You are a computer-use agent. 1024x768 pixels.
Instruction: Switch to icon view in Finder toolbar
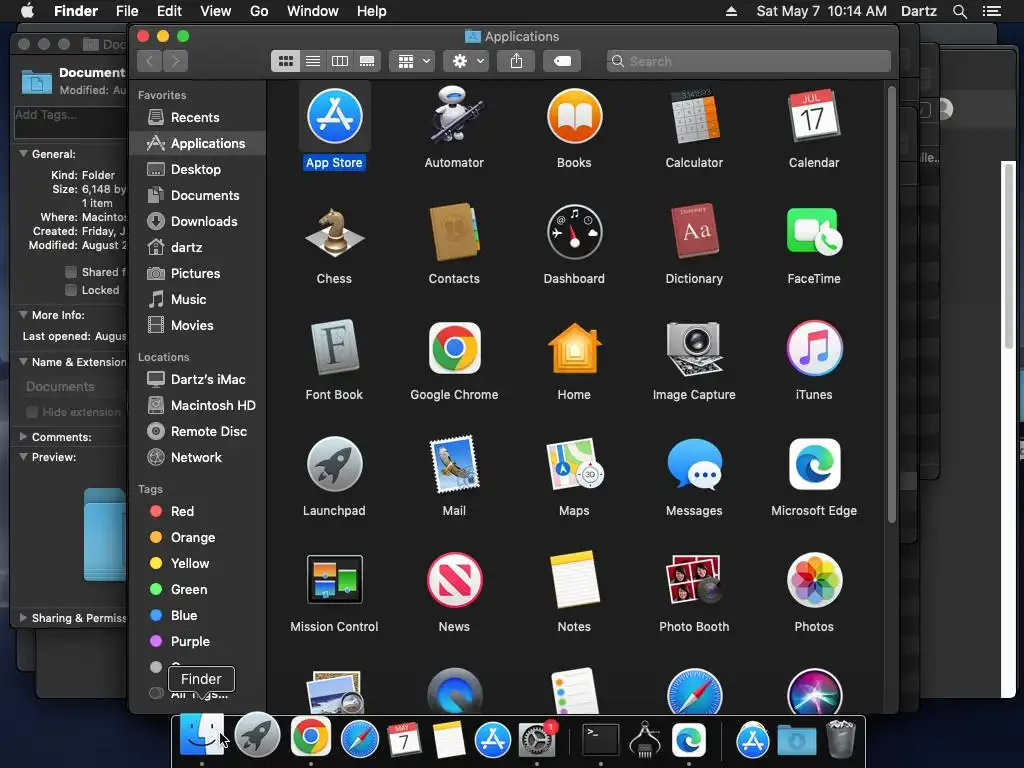point(285,61)
